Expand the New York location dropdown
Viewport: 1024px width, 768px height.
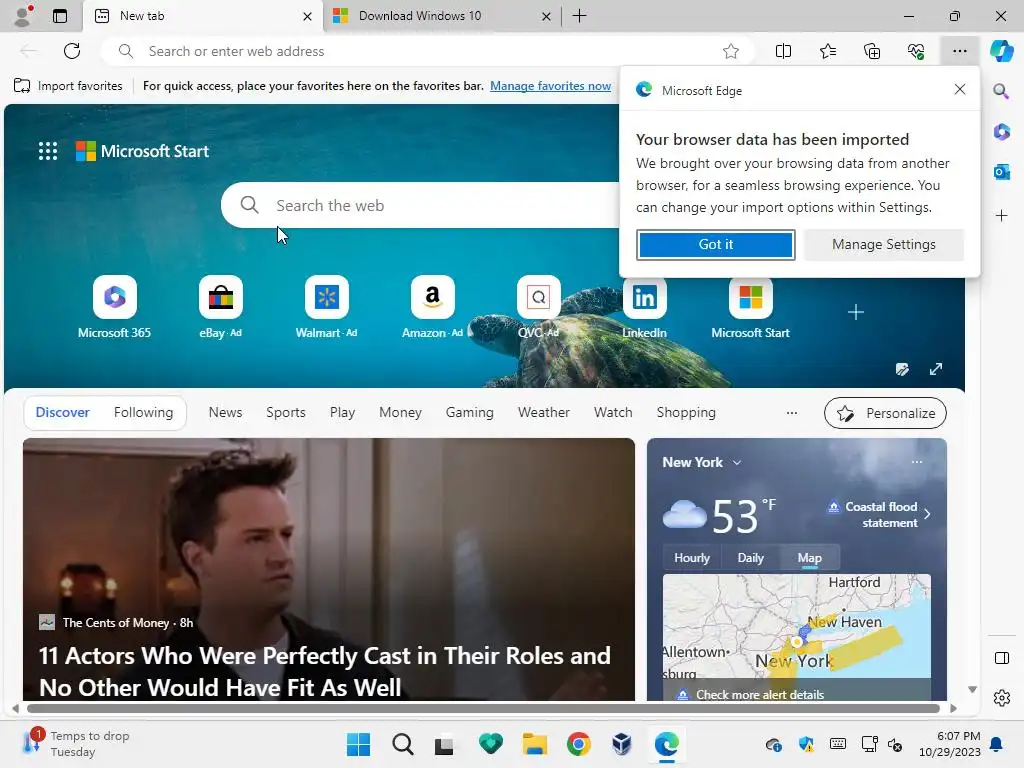(x=737, y=462)
